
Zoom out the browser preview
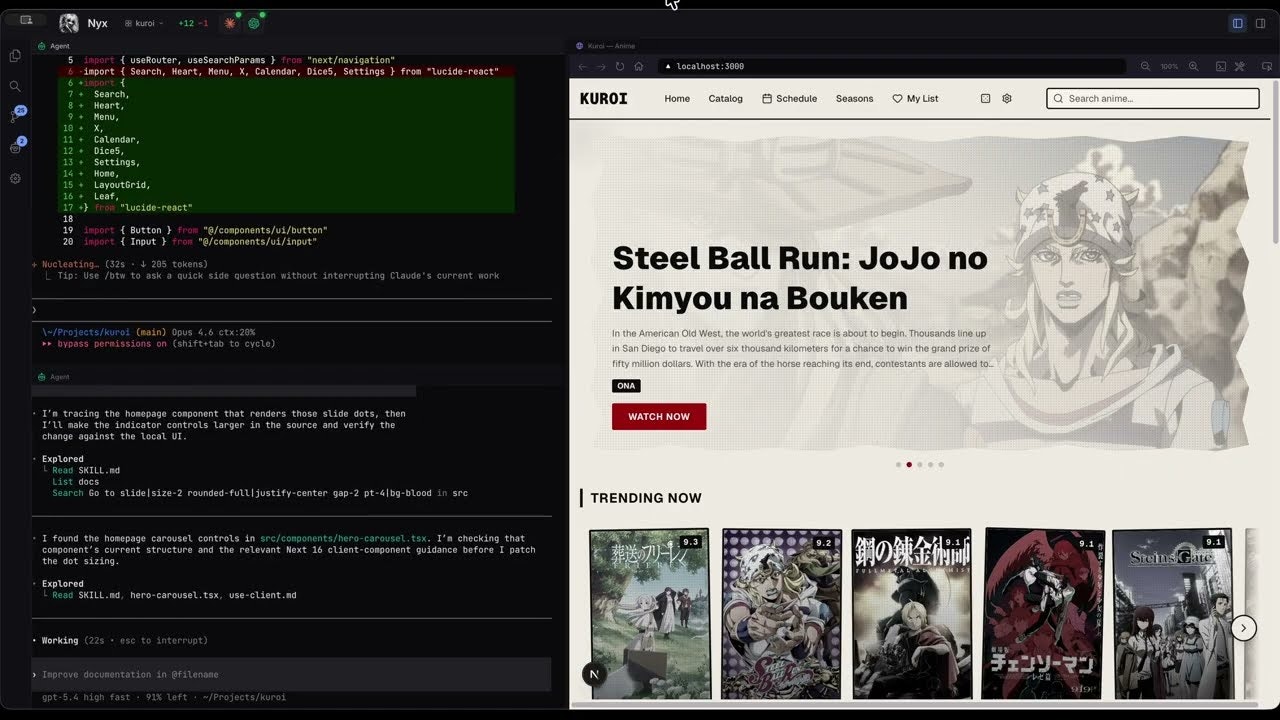1145,66
